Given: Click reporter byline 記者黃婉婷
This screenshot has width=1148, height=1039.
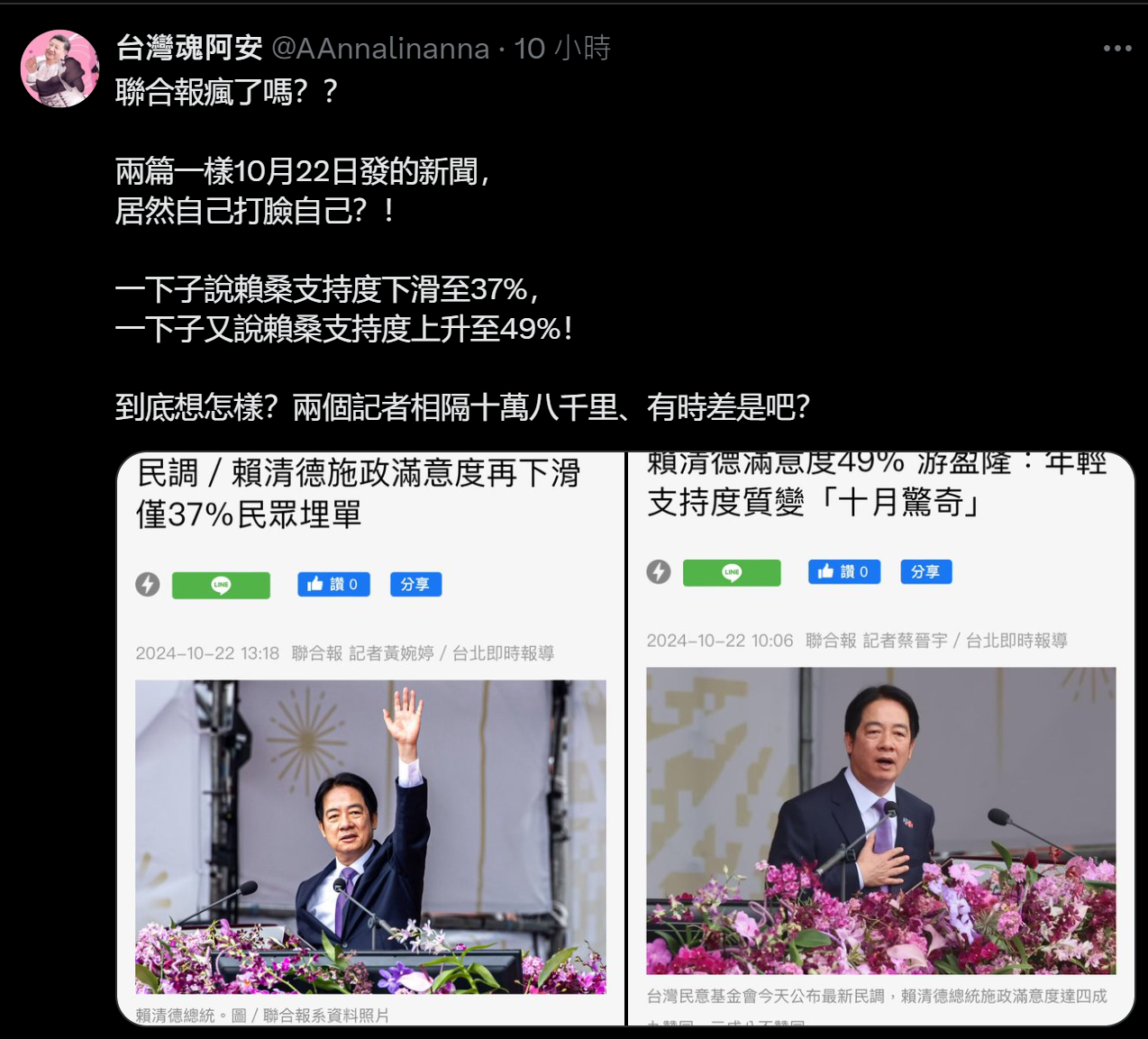Looking at the screenshot, I should (x=391, y=653).
